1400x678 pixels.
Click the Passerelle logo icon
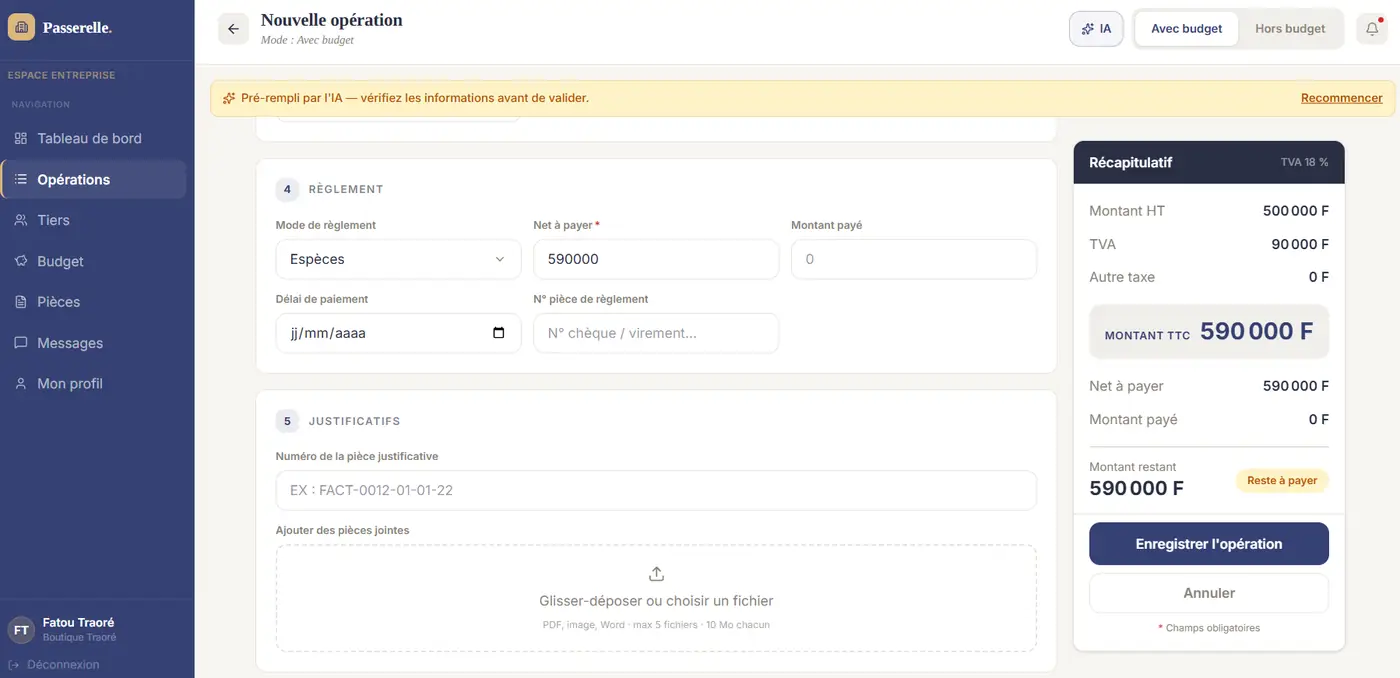(x=21, y=27)
